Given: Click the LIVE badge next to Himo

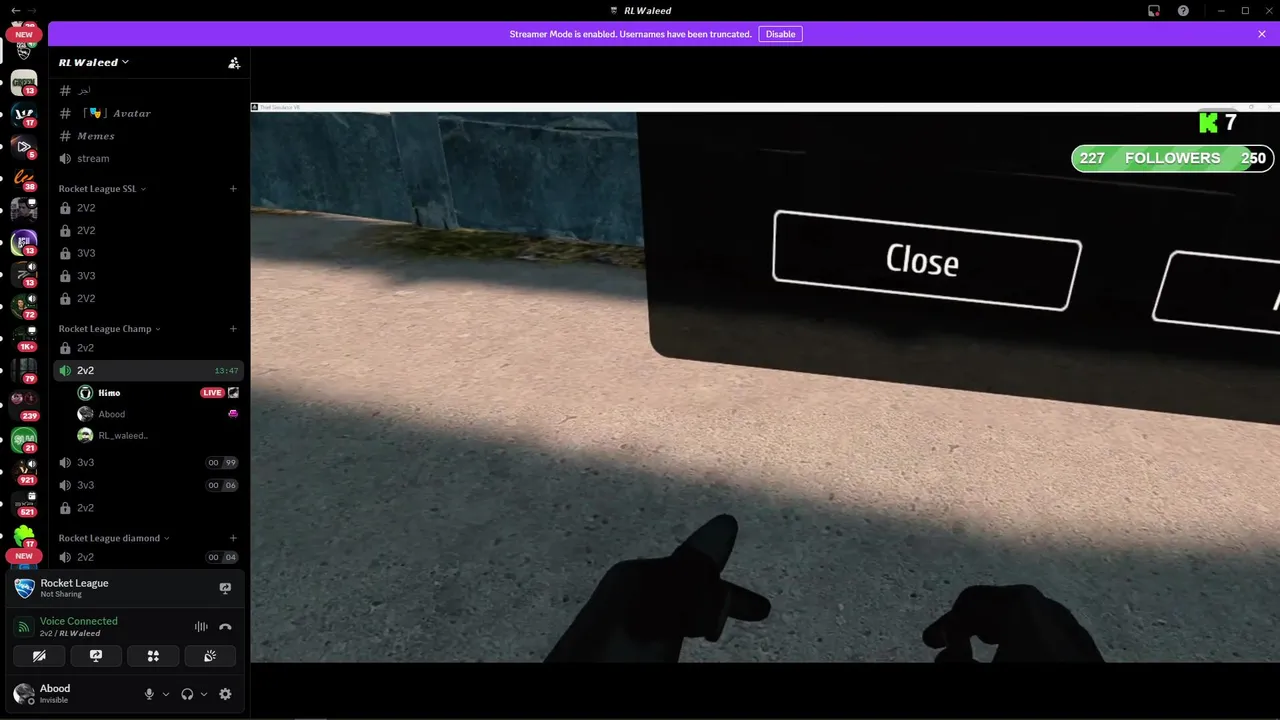Looking at the screenshot, I should [212, 393].
